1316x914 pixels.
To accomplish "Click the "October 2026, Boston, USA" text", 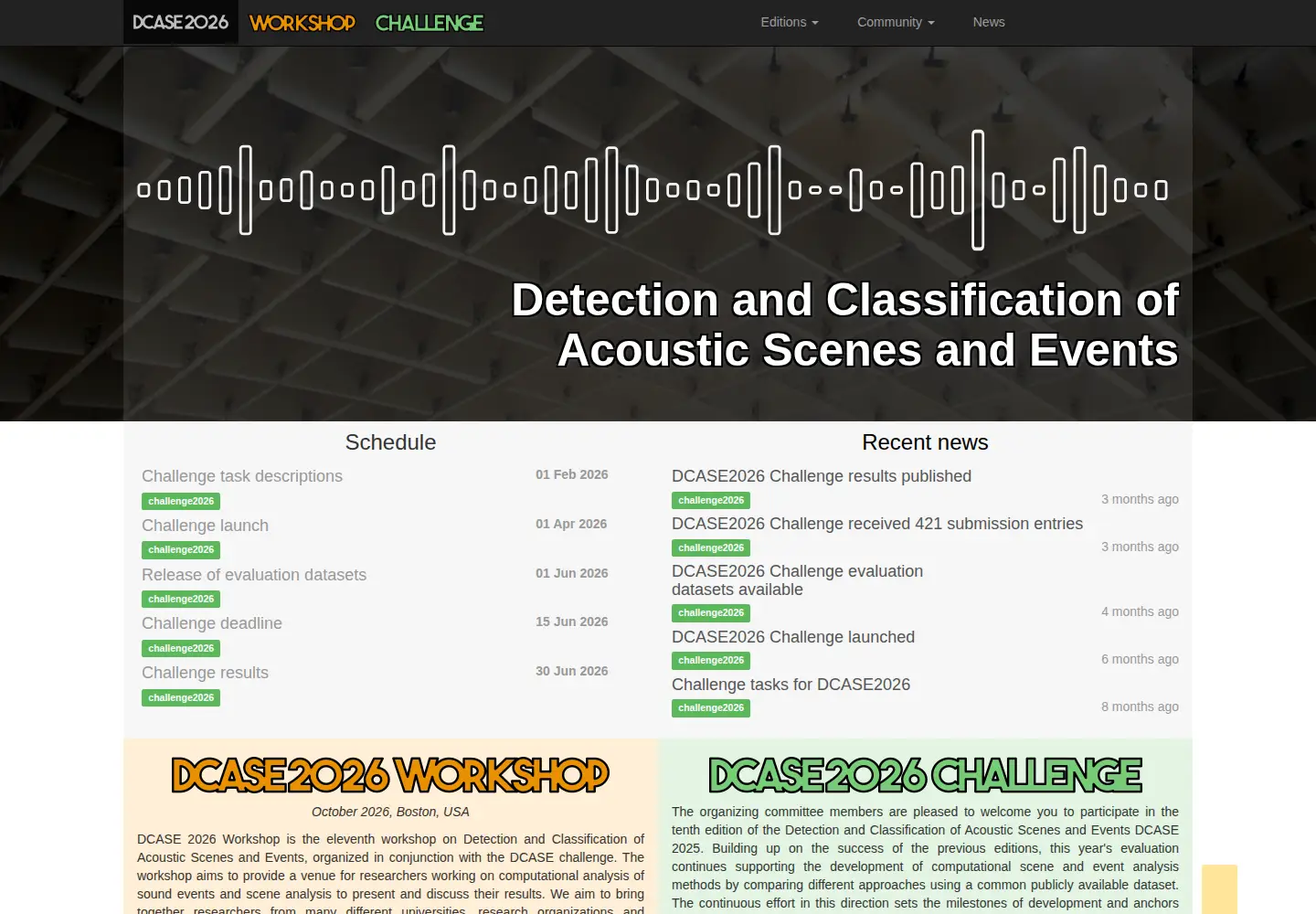I will [390, 812].
